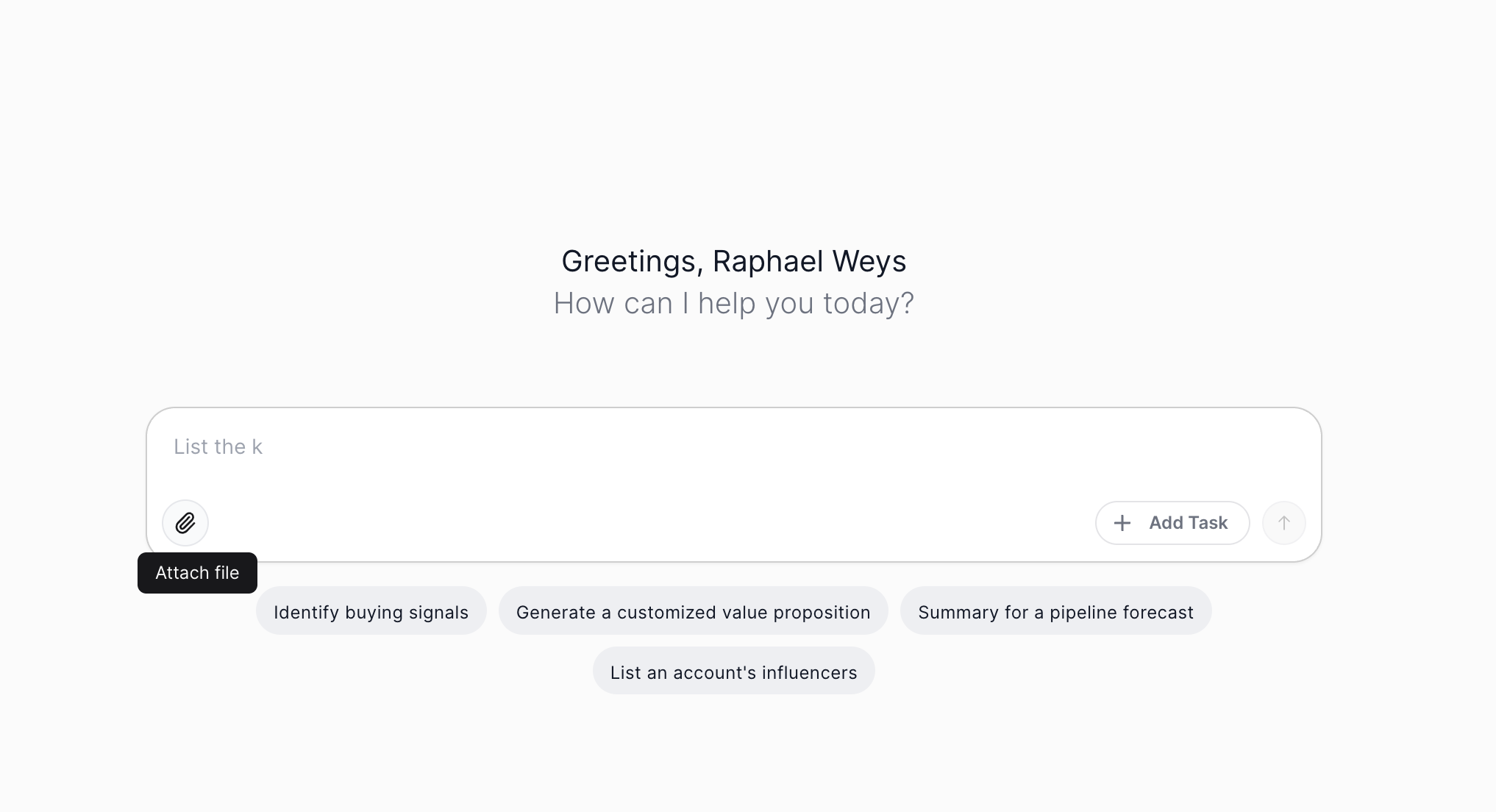Click the word signals in the first chip
The width and height of the screenshot is (1496, 812).
tap(440, 612)
